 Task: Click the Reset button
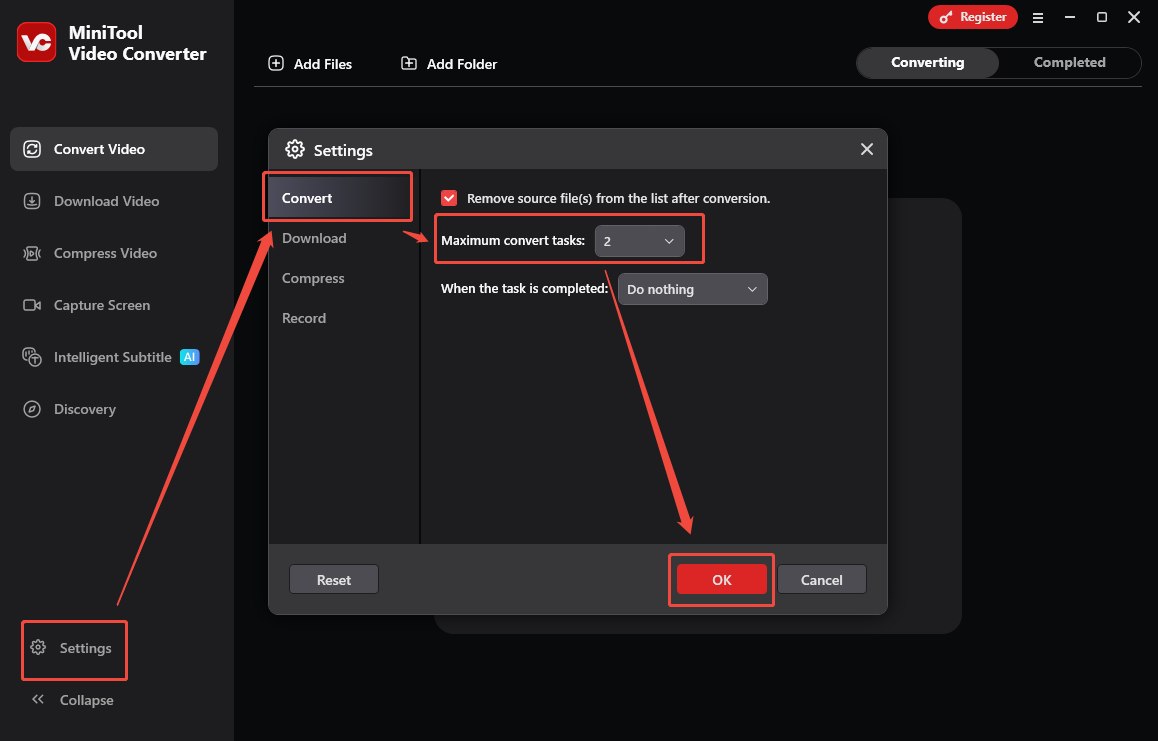pyautogui.click(x=333, y=579)
